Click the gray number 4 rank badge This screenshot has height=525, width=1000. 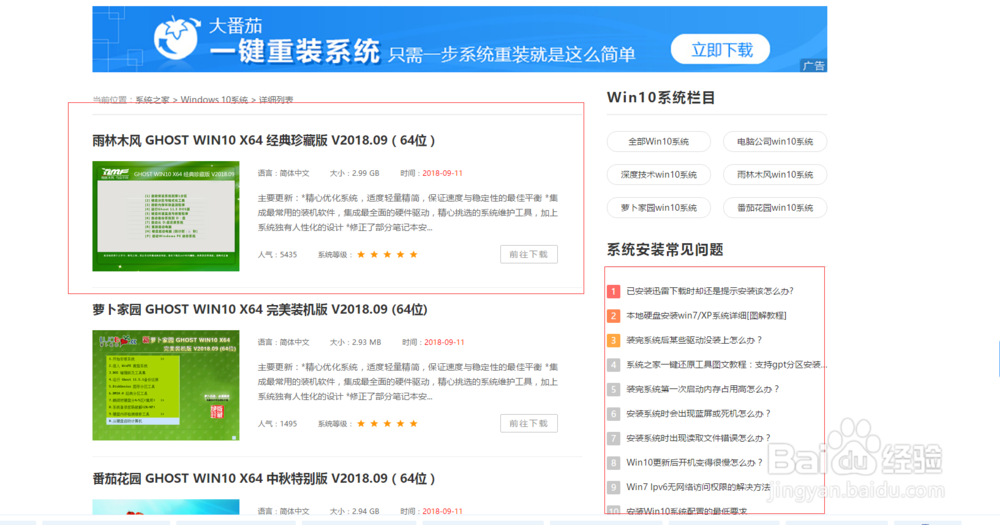(614, 365)
